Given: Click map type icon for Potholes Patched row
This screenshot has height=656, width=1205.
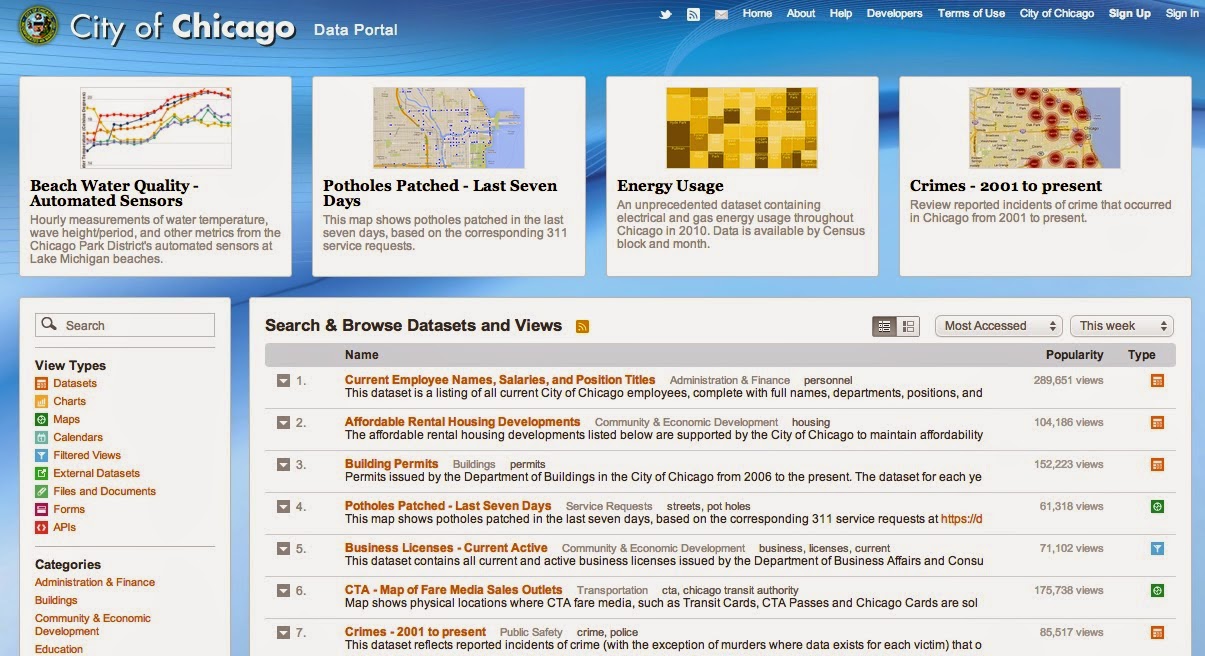Looking at the screenshot, I should coord(1157,507).
